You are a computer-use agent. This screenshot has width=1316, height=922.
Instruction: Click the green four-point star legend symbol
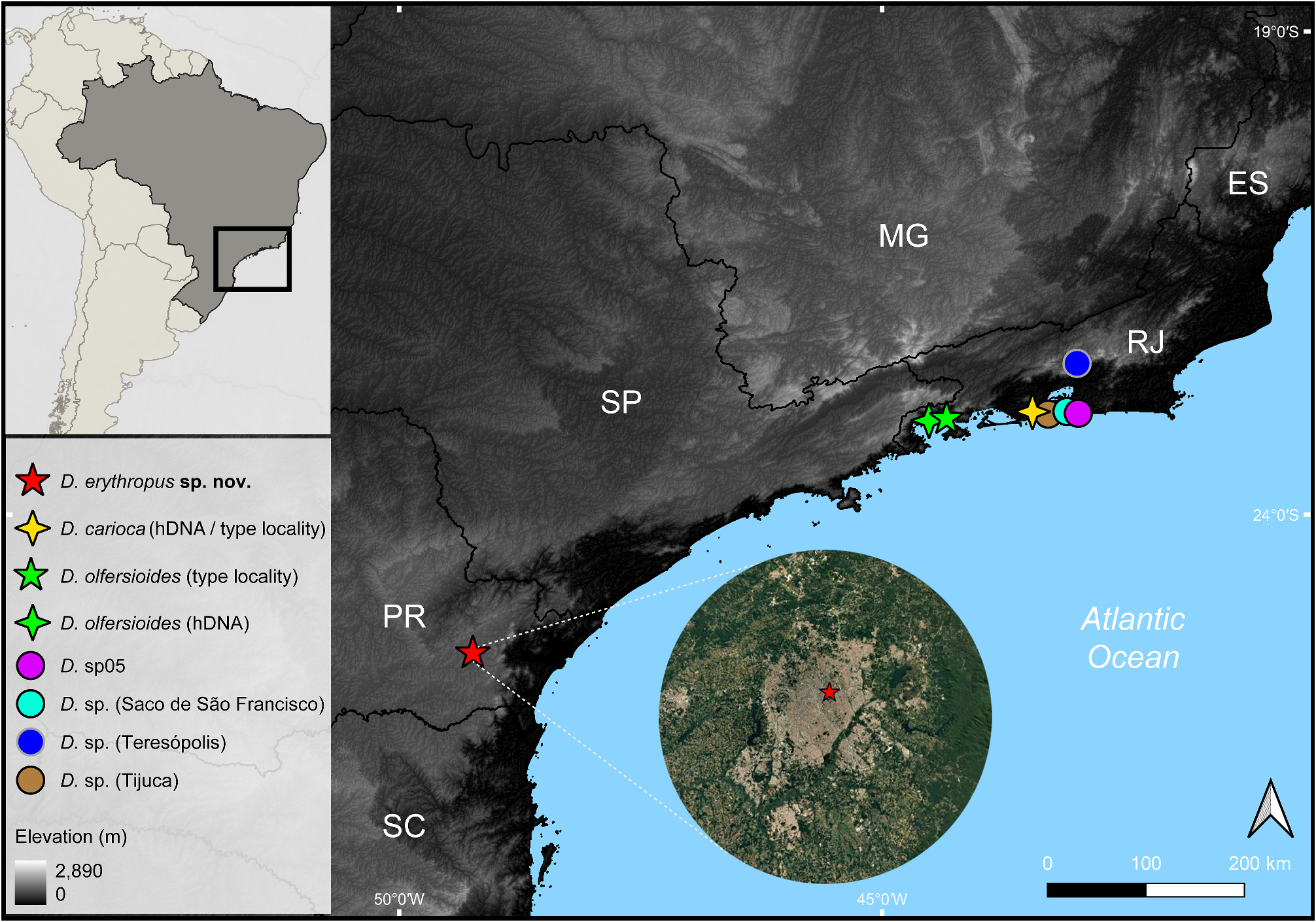[x=32, y=622]
